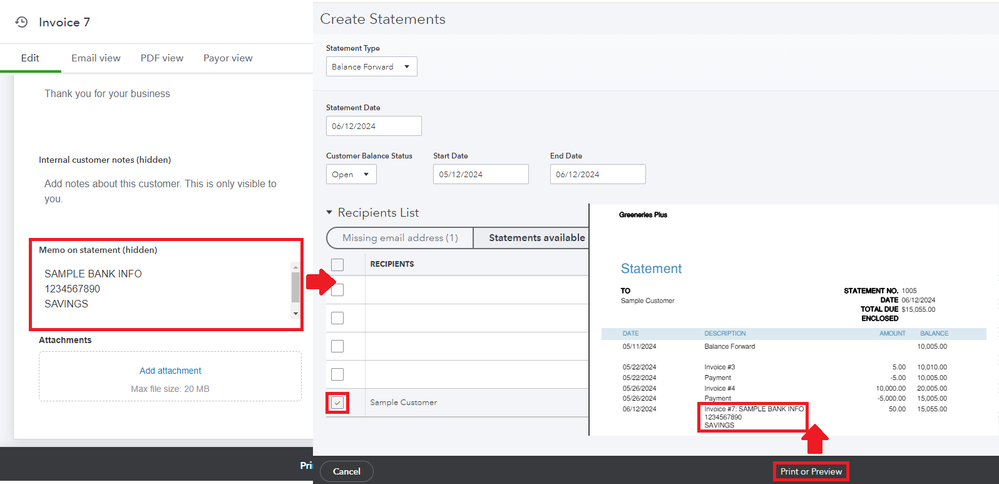Tick the fourth row recipient checkbox

coord(338,374)
